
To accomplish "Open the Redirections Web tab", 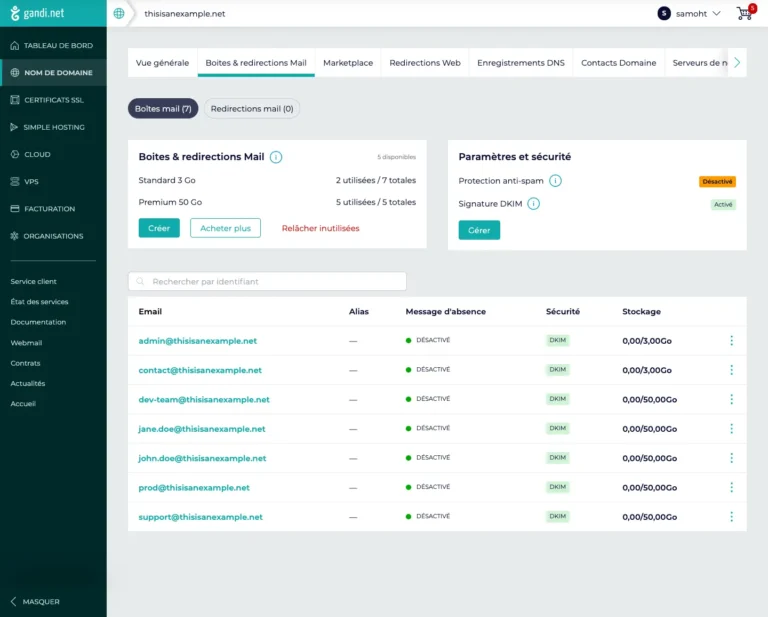I will (x=425, y=63).
